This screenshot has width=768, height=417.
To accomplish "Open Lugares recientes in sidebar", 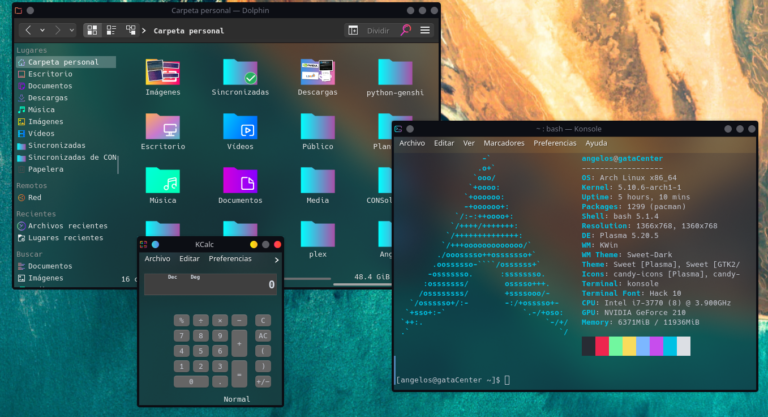I will click(x=66, y=238).
